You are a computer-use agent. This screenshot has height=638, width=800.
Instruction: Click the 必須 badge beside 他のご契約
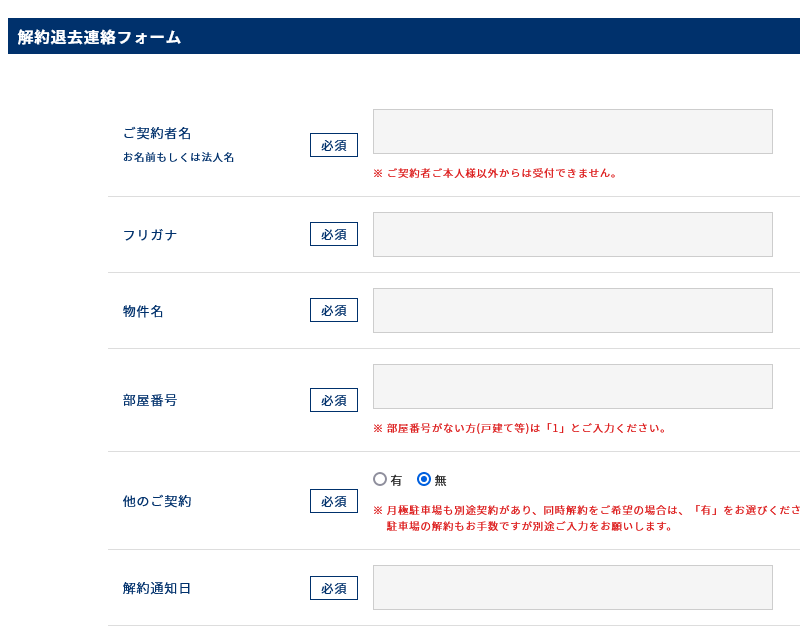[333, 501]
